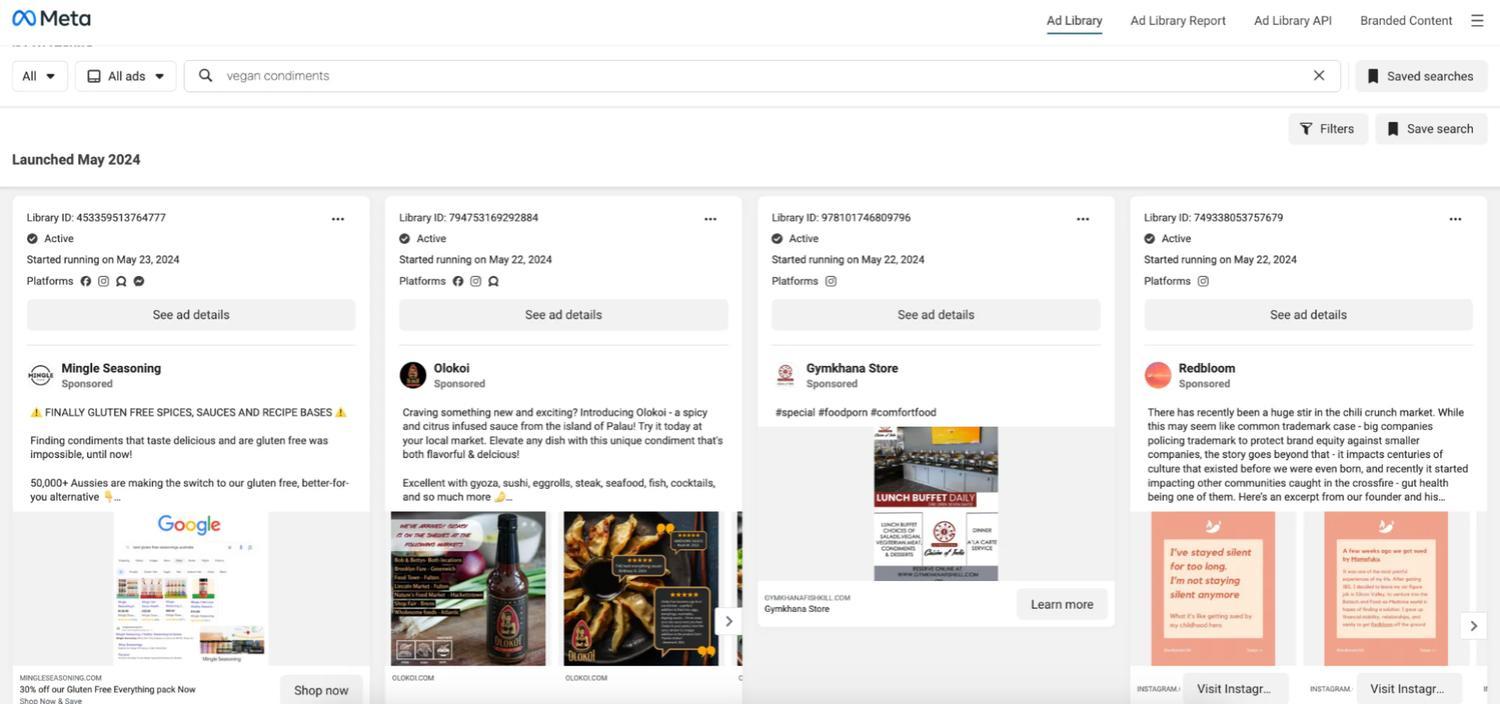Switch to Ad Library Report tab
1500x704 pixels.
point(1177,20)
